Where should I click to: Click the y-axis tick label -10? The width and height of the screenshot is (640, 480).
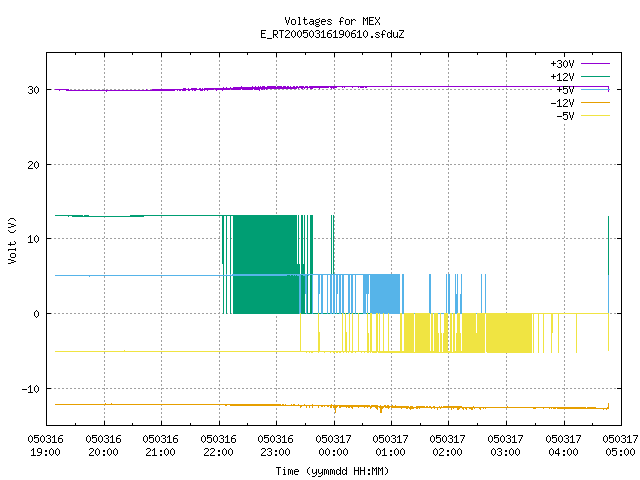click(31, 389)
